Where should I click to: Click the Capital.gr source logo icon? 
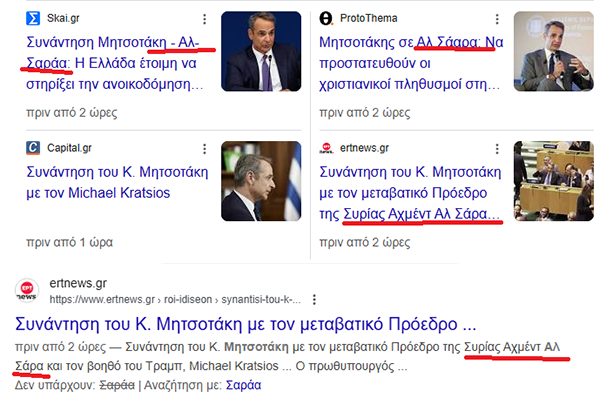coord(33,148)
